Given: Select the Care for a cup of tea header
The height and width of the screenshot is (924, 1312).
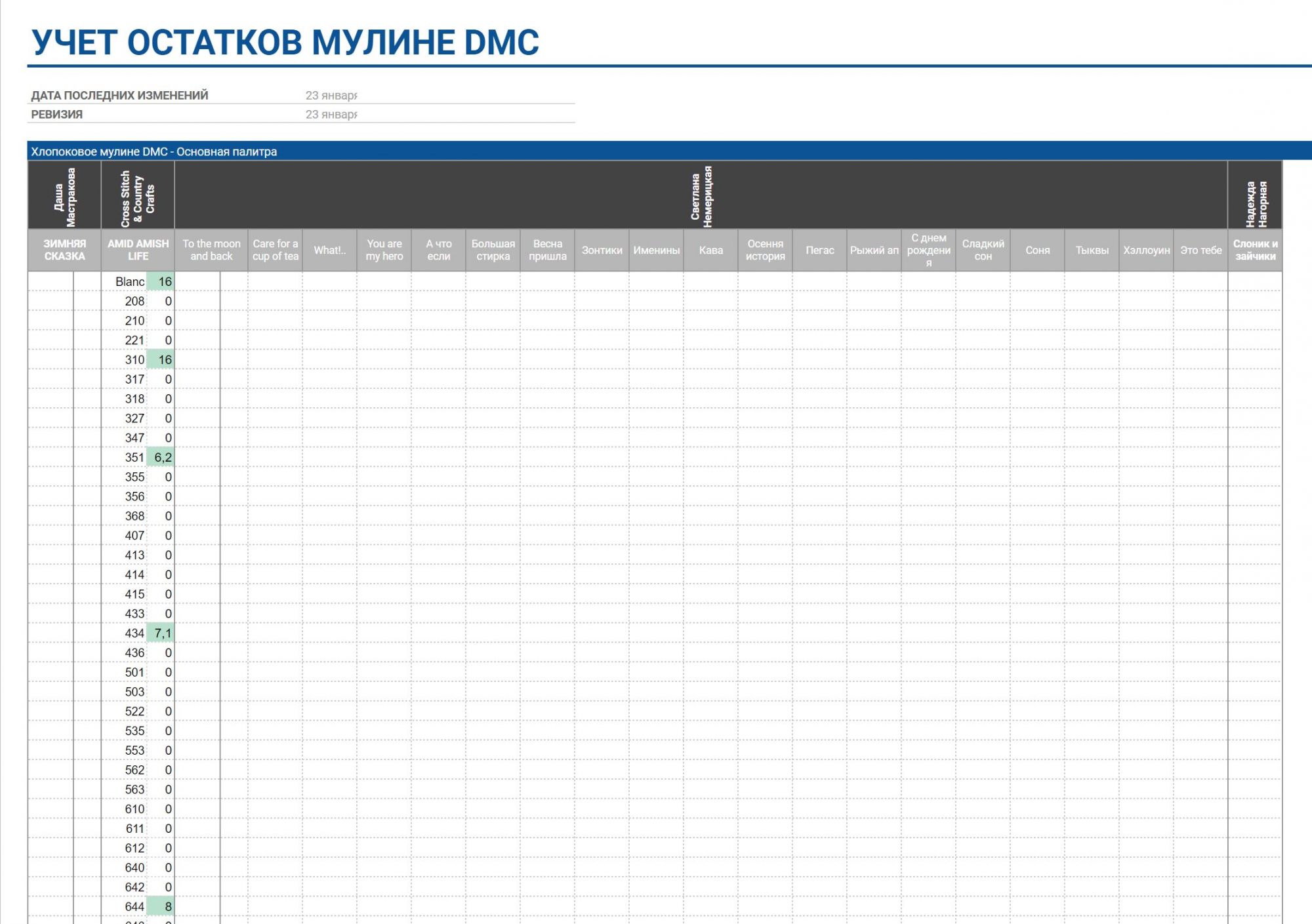Looking at the screenshot, I should [275, 250].
